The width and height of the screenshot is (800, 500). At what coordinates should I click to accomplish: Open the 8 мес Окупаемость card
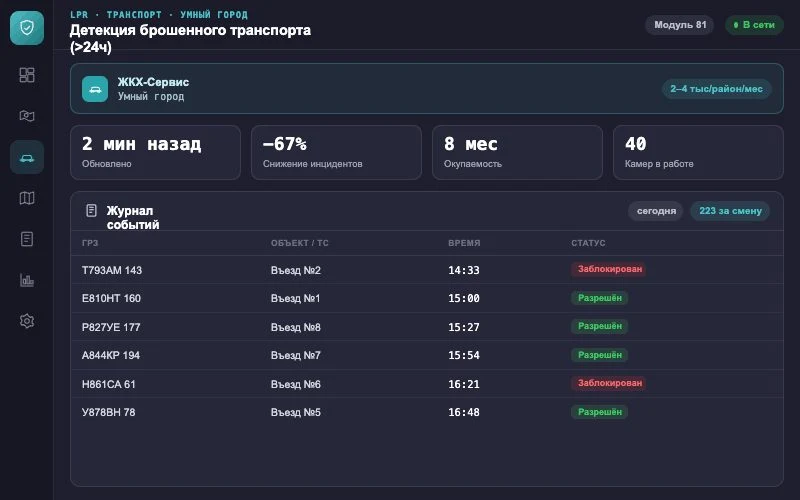point(517,152)
